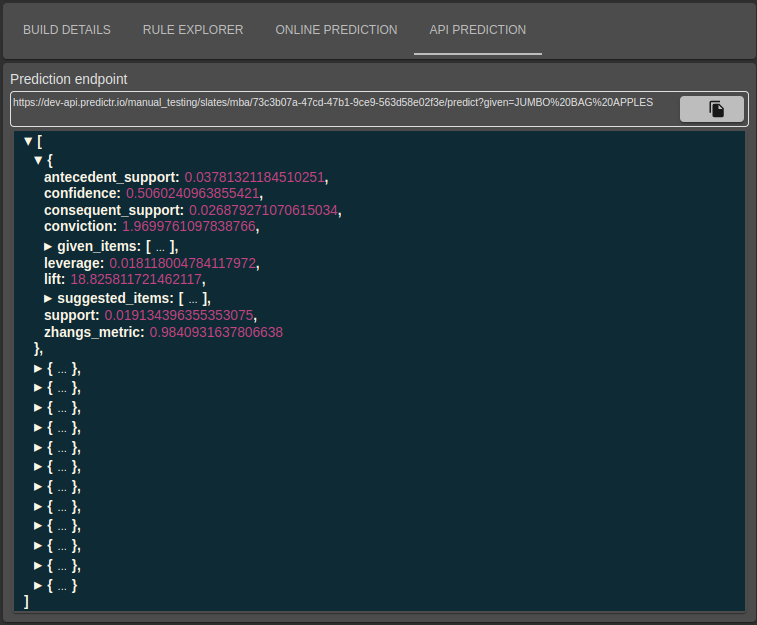Click the closing bracket of the JSON array
This screenshot has width=757, height=625.
tap(26, 602)
